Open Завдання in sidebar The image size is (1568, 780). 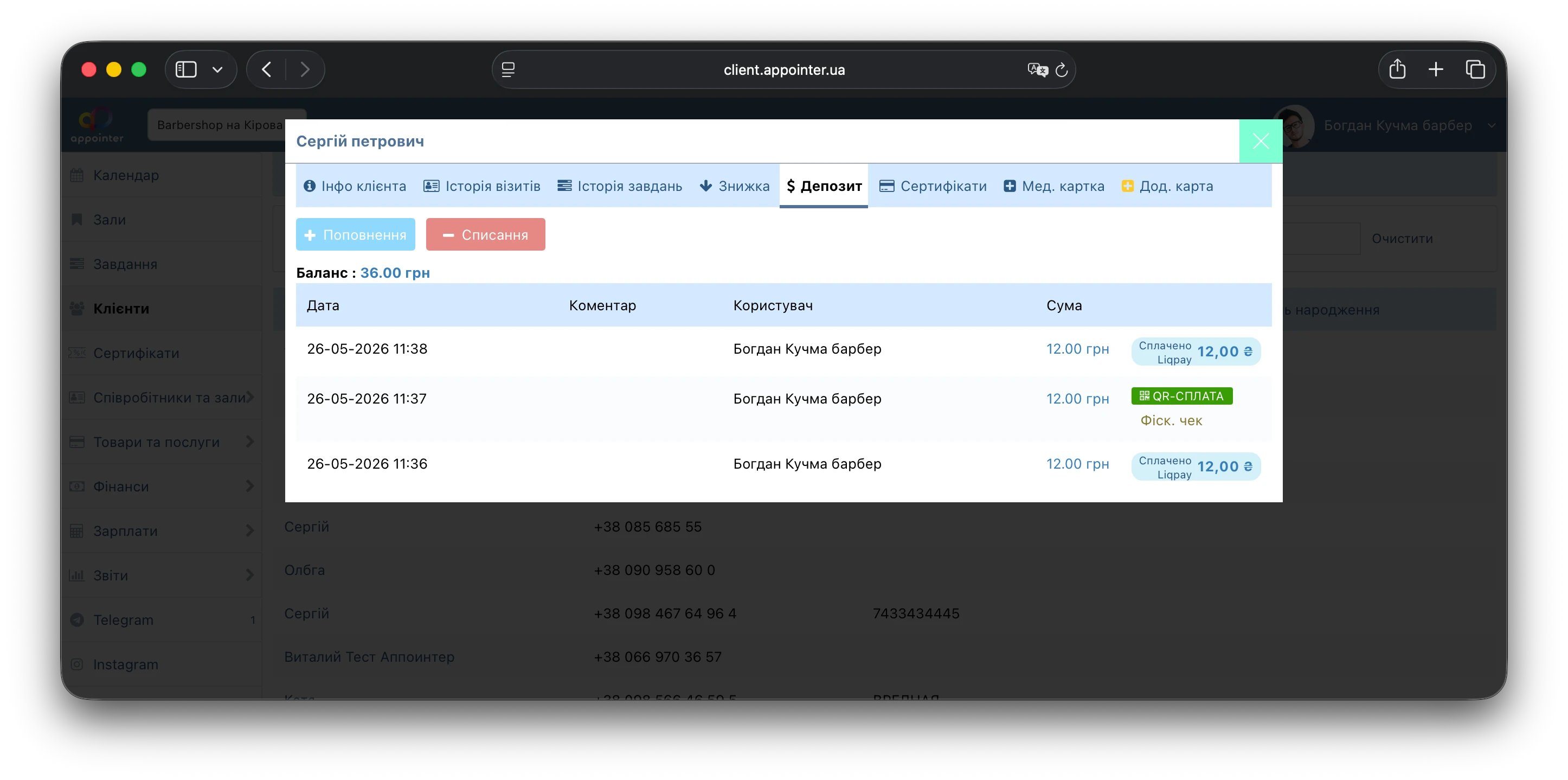[x=162, y=264]
